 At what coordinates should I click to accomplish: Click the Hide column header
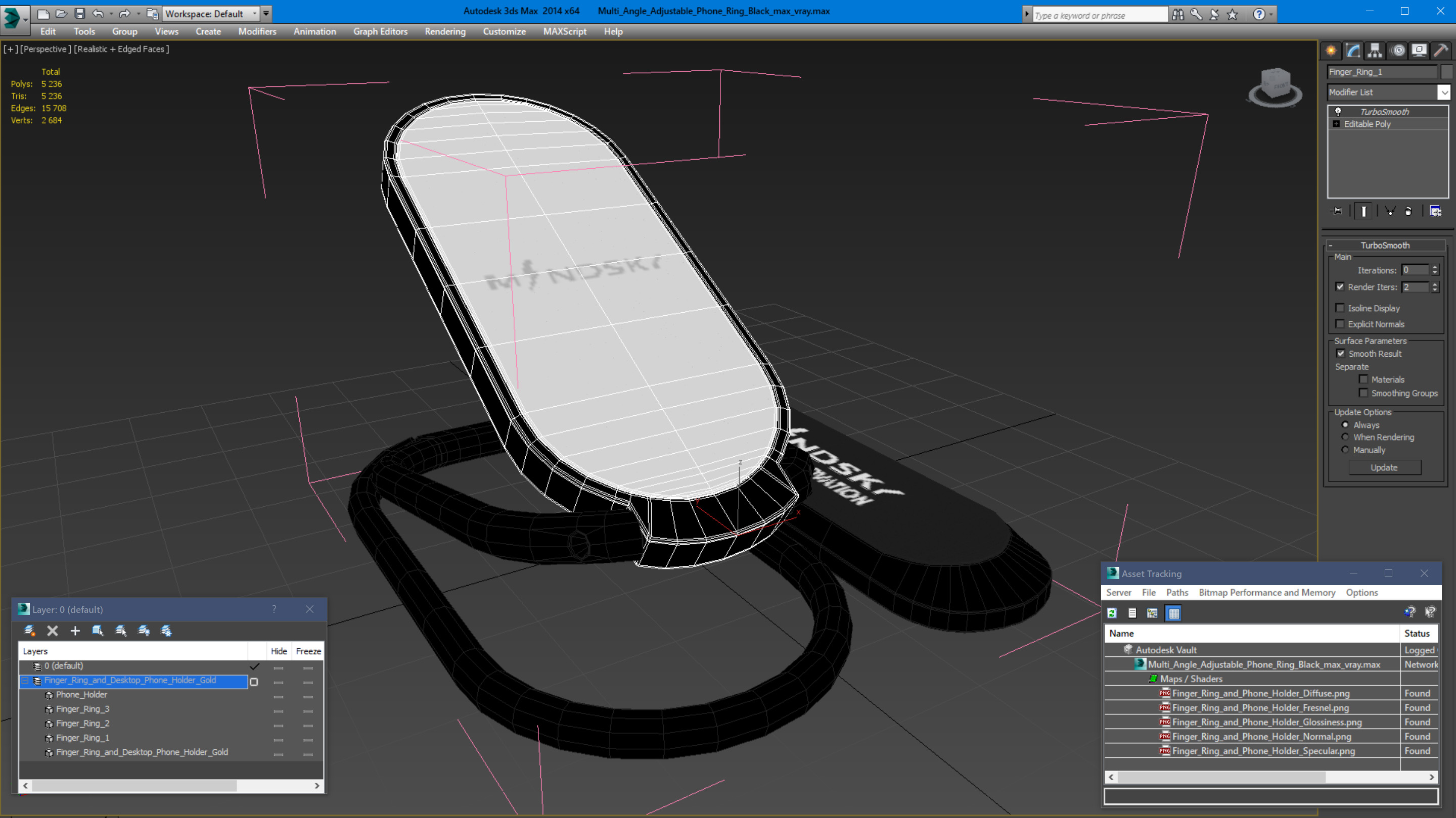(279, 651)
